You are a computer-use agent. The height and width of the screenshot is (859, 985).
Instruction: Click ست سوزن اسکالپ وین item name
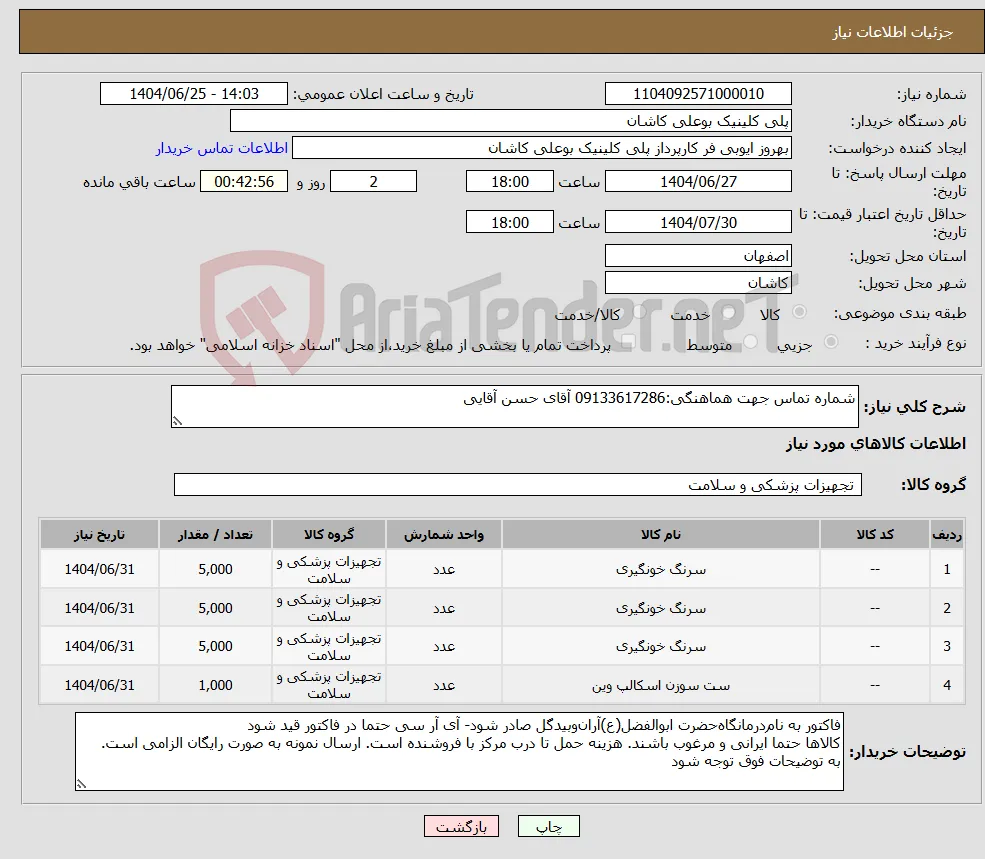[660, 685]
